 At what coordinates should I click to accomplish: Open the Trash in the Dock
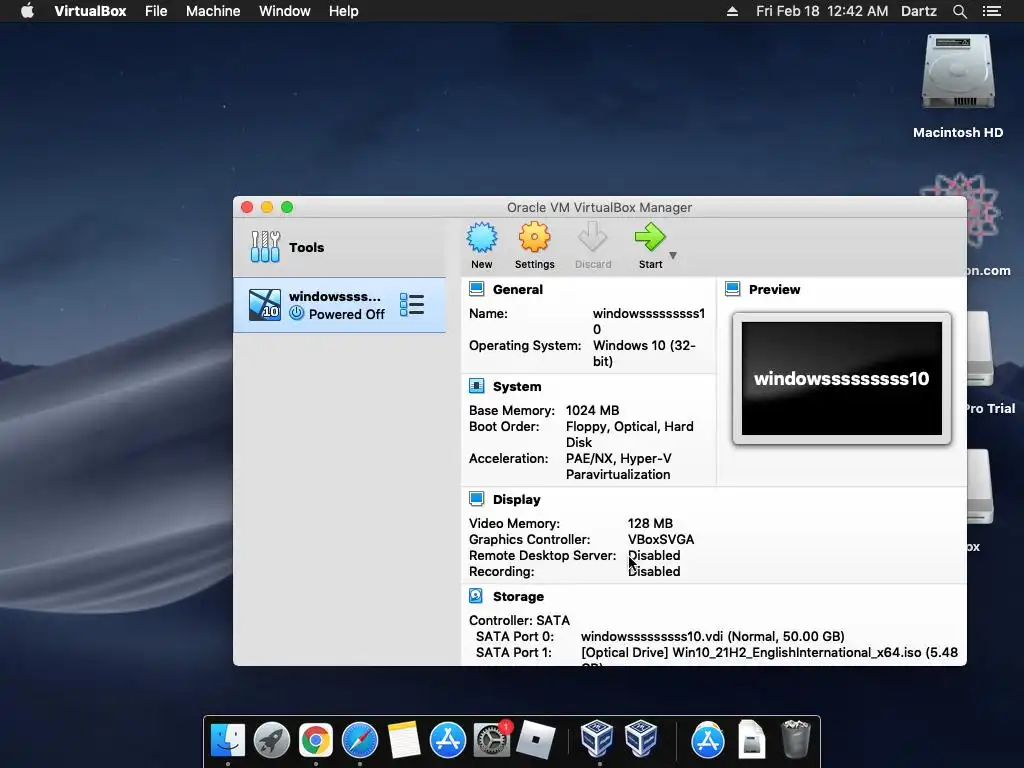[x=795, y=739]
